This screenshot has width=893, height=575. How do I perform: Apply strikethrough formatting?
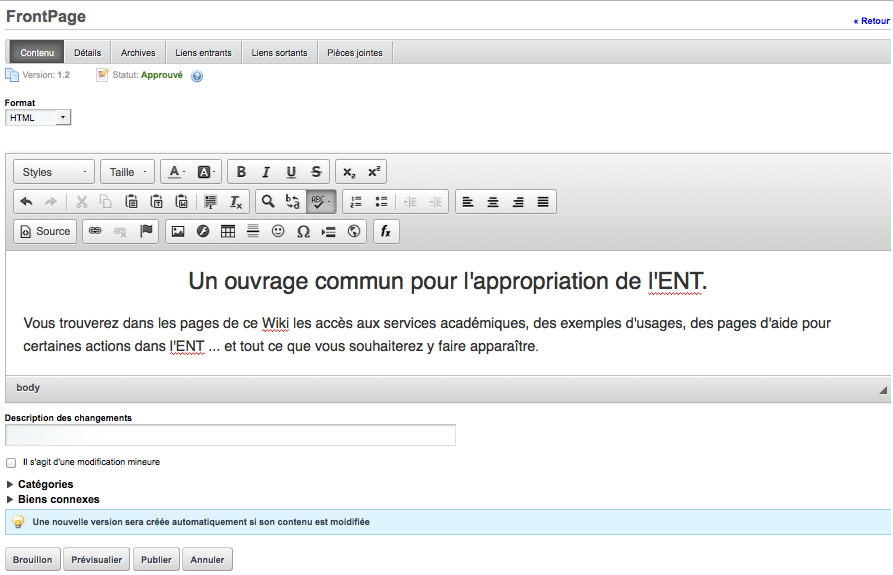click(x=316, y=172)
